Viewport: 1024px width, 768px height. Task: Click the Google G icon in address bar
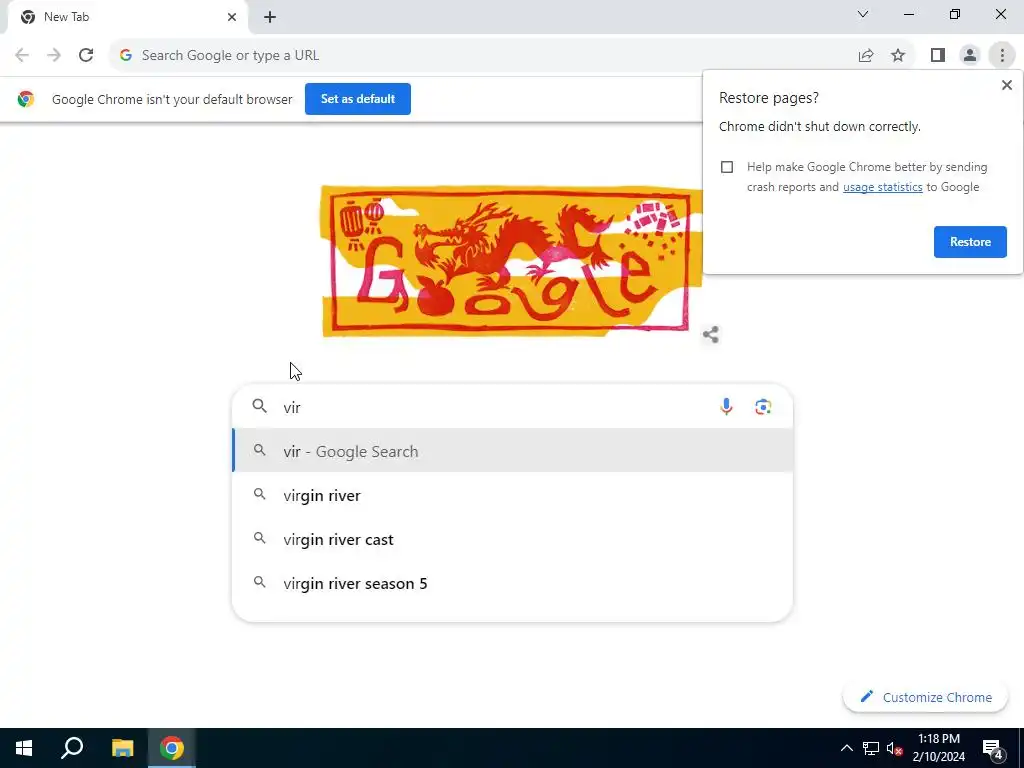coord(126,56)
